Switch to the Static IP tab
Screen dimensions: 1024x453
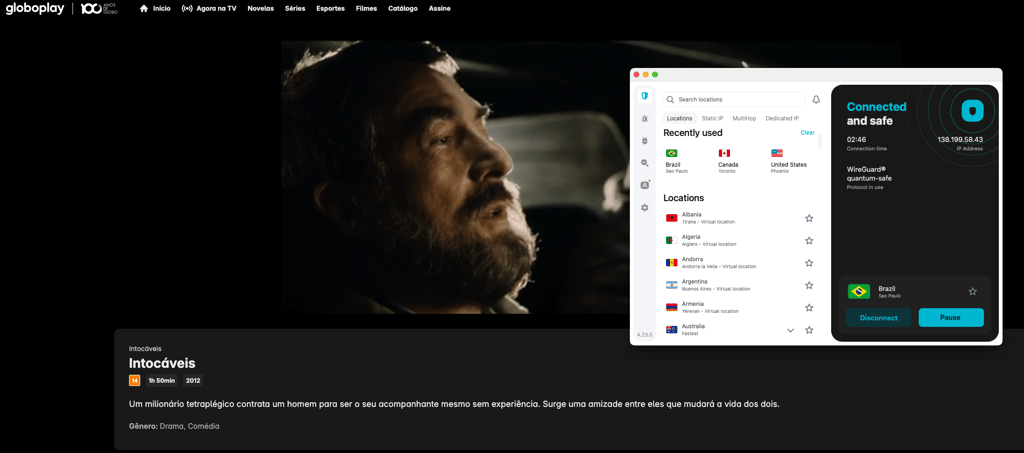[712, 118]
